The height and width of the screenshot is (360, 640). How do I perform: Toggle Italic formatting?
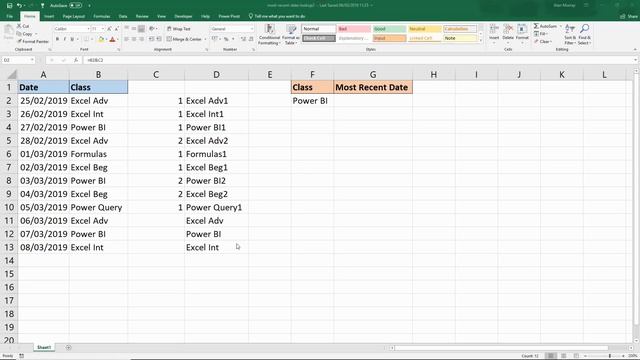tap(64, 40)
